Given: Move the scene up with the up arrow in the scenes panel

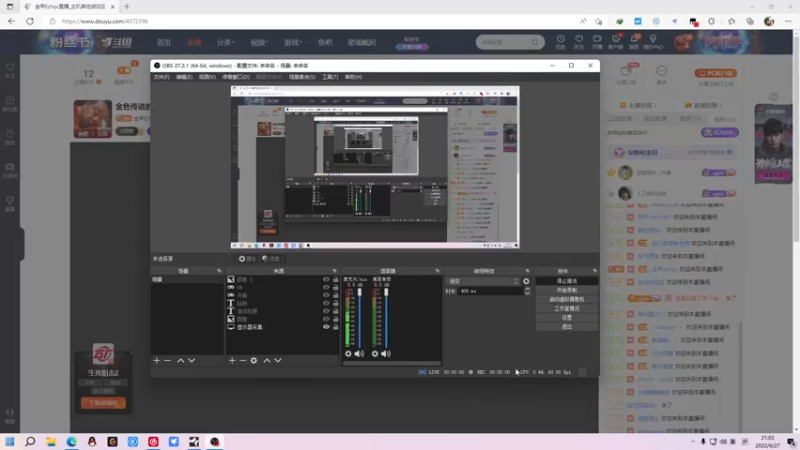Looking at the screenshot, I should [181, 360].
